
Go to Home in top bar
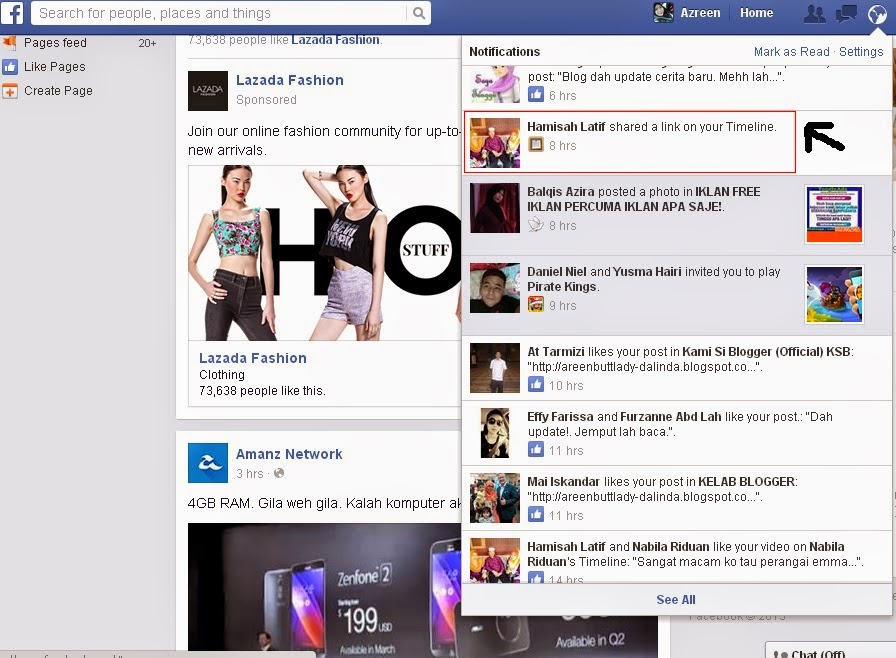coord(756,13)
